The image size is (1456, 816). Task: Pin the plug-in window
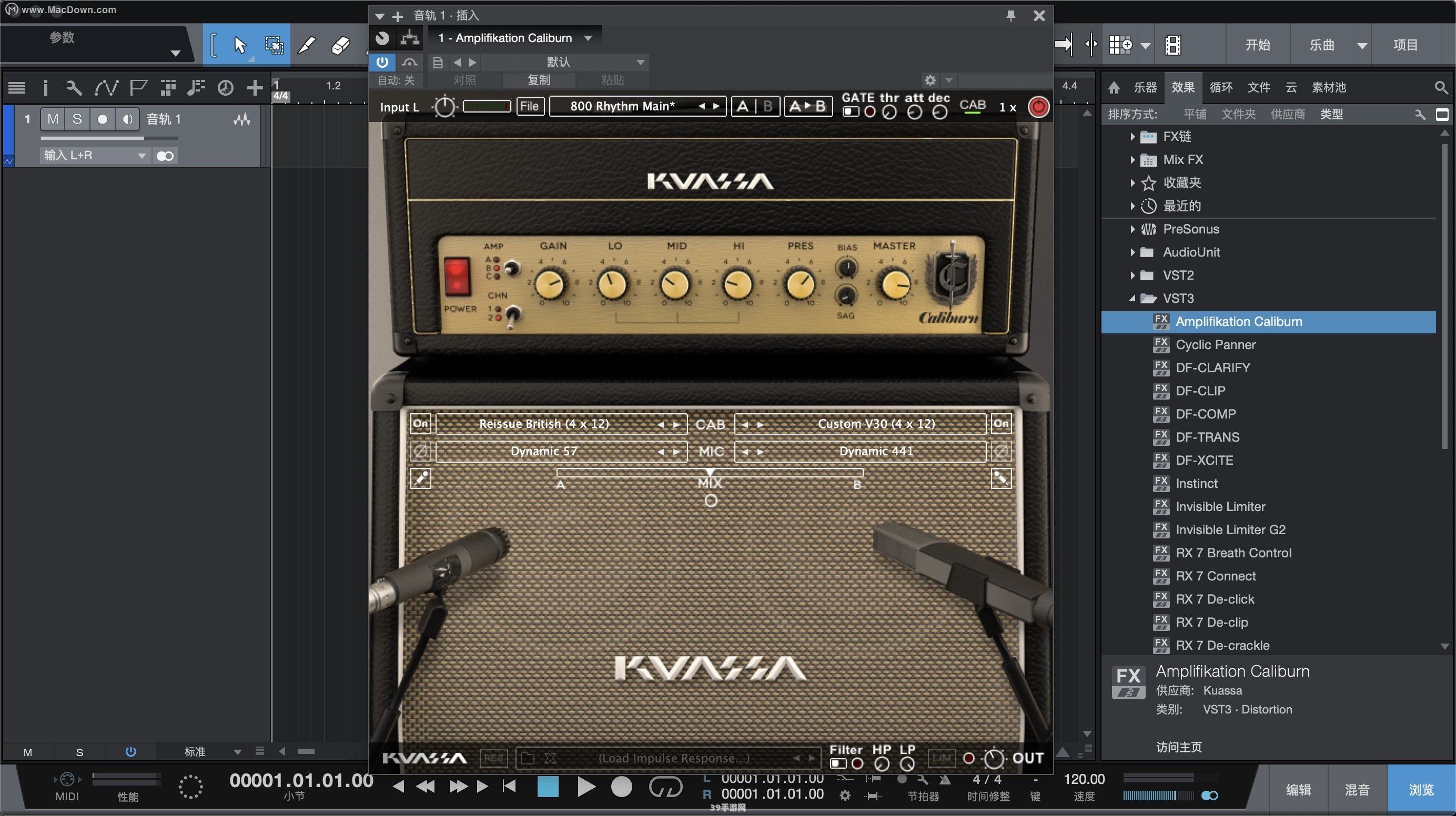point(1010,16)
